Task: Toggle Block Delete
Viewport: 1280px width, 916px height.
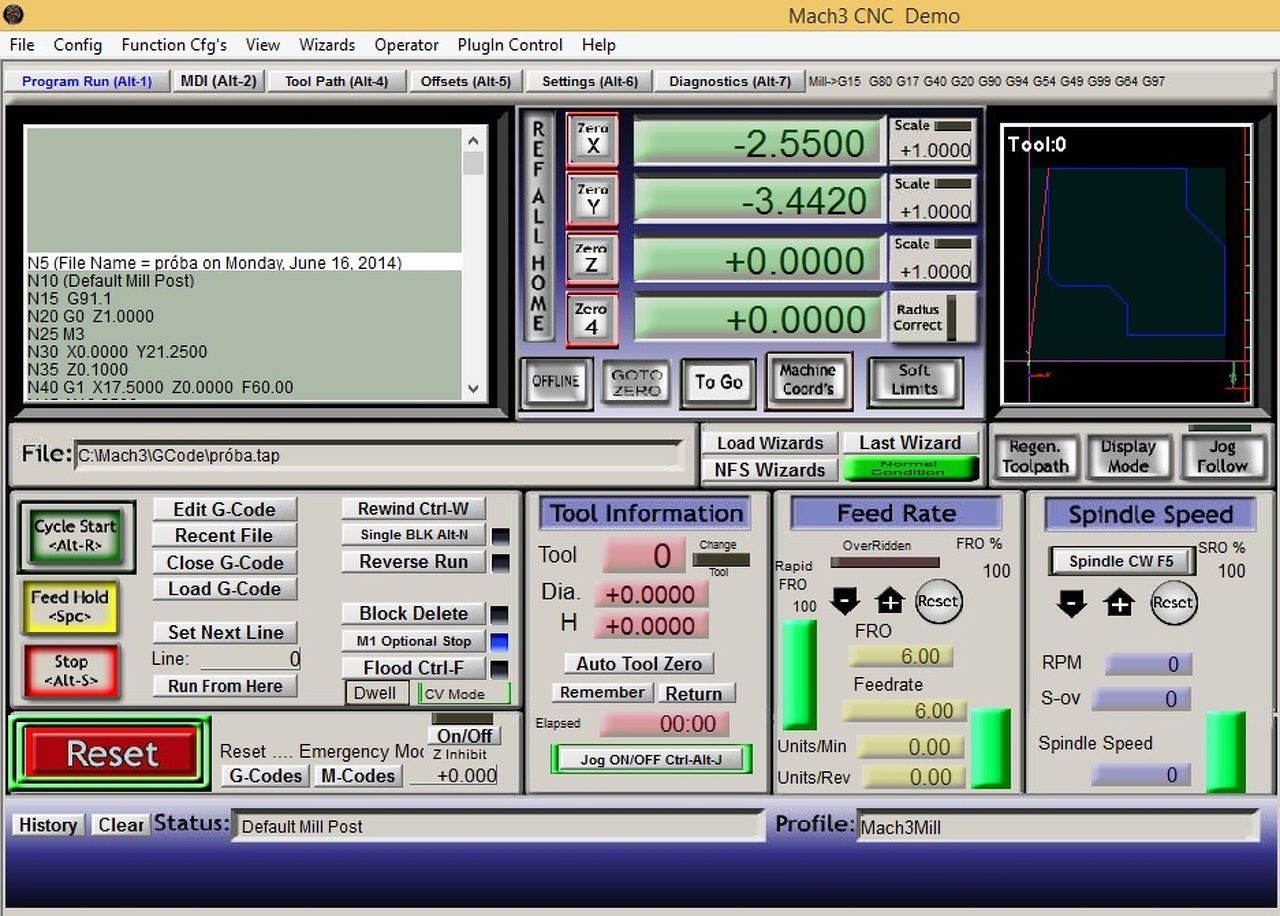Action: [414, 613]
